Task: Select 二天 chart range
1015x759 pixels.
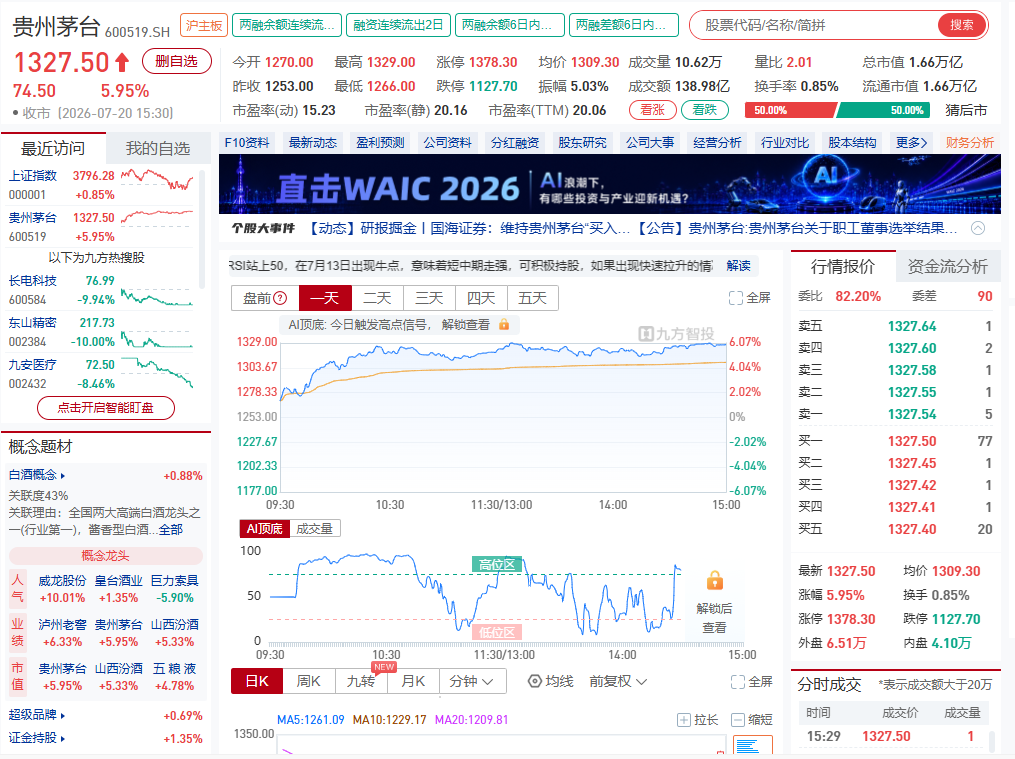Action: (x=377, y=298)
